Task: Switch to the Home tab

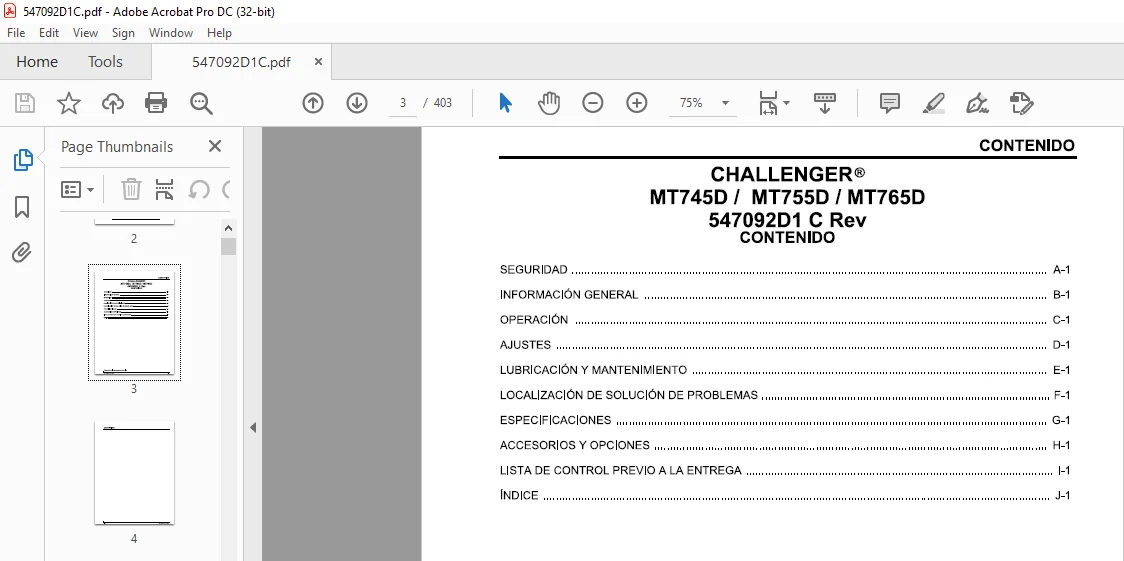Action: [x=37, y=62]
